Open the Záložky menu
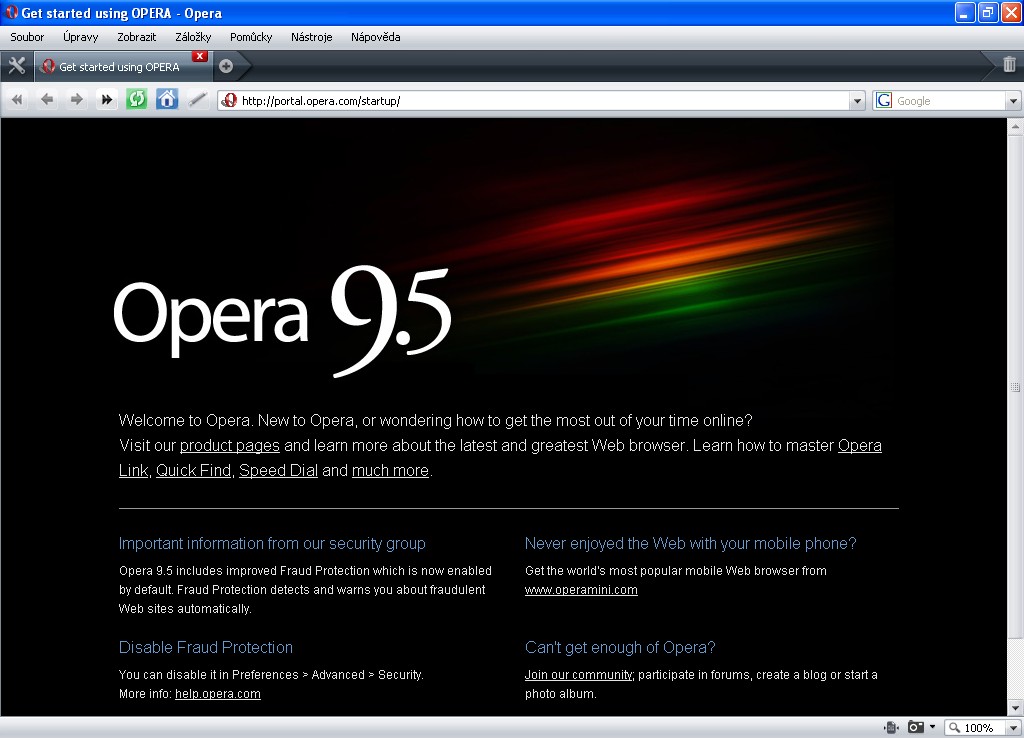The width and height of the screenshot is (1024, 738). click(193, 37)
